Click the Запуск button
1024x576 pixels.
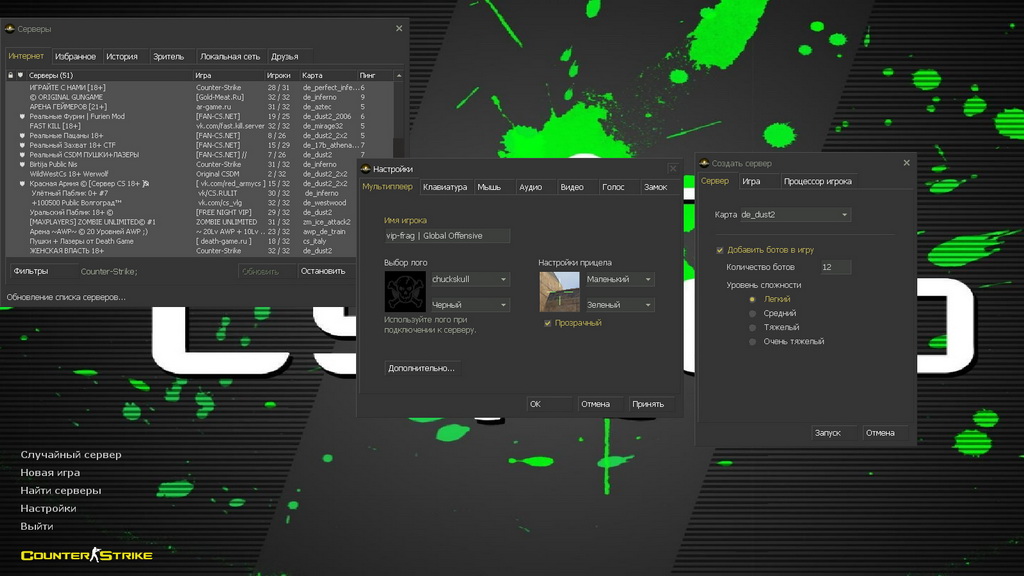click(834, 433)
